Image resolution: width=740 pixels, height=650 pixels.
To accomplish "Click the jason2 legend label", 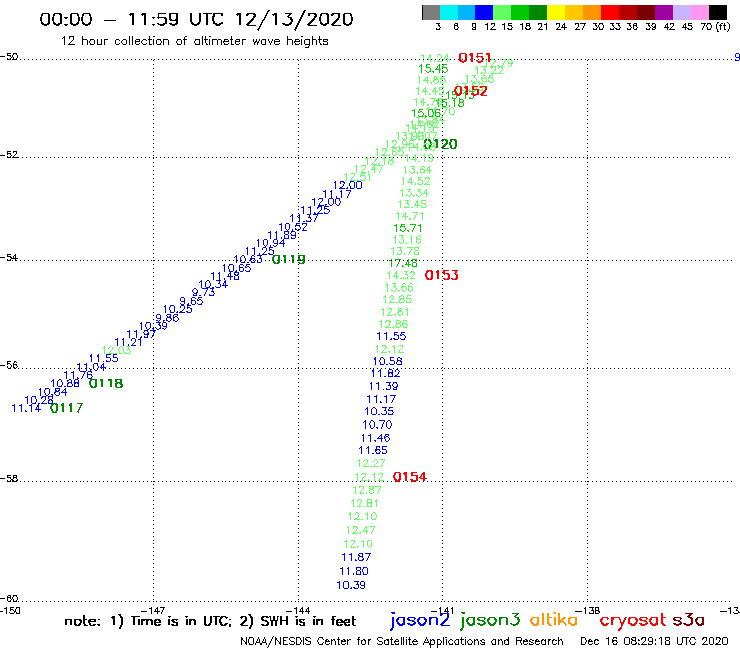I will pos(420,620).
